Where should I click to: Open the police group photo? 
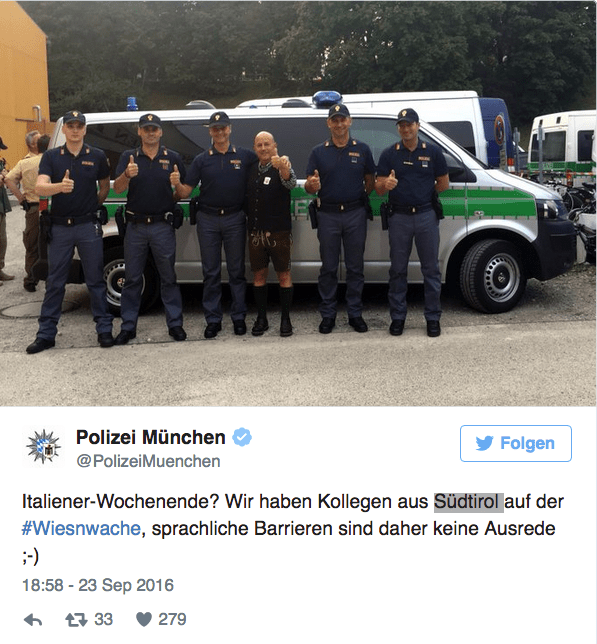pyautogui.click(x=298, y=203)
